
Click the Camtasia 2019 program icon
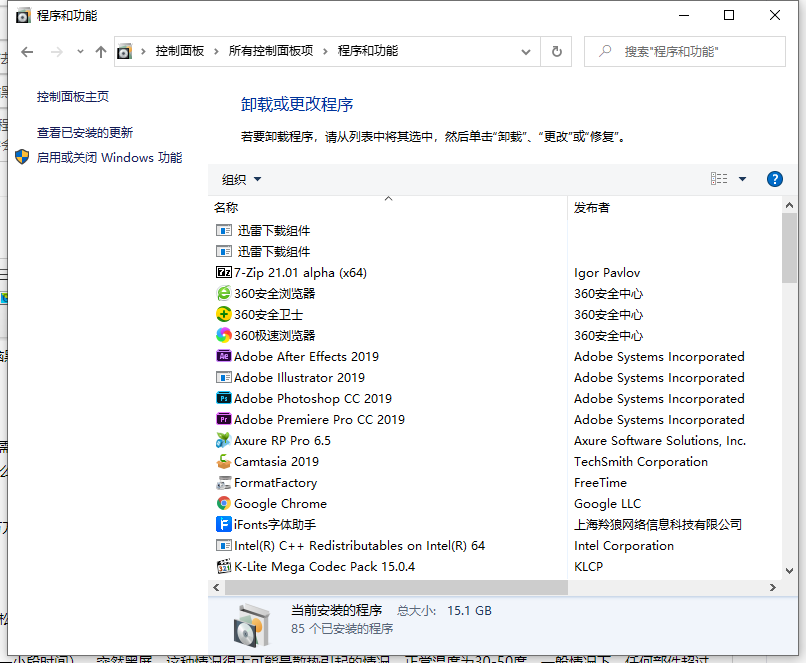tap(224, 461)
